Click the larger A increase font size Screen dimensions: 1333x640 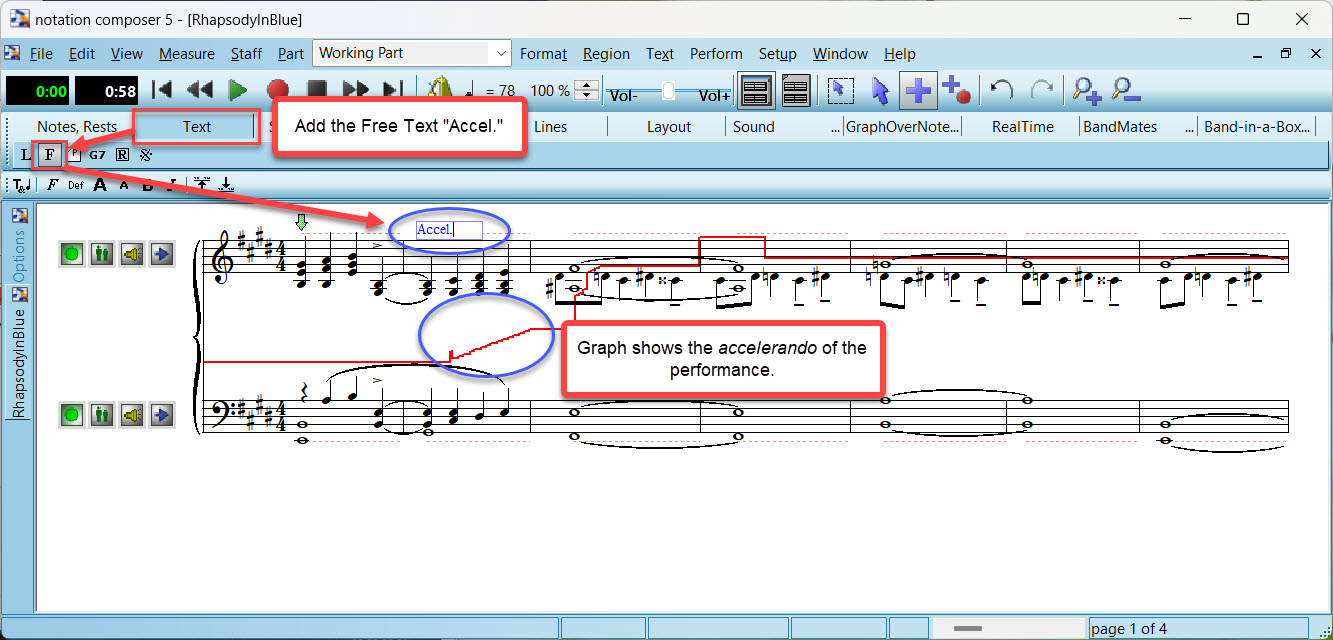100,184
